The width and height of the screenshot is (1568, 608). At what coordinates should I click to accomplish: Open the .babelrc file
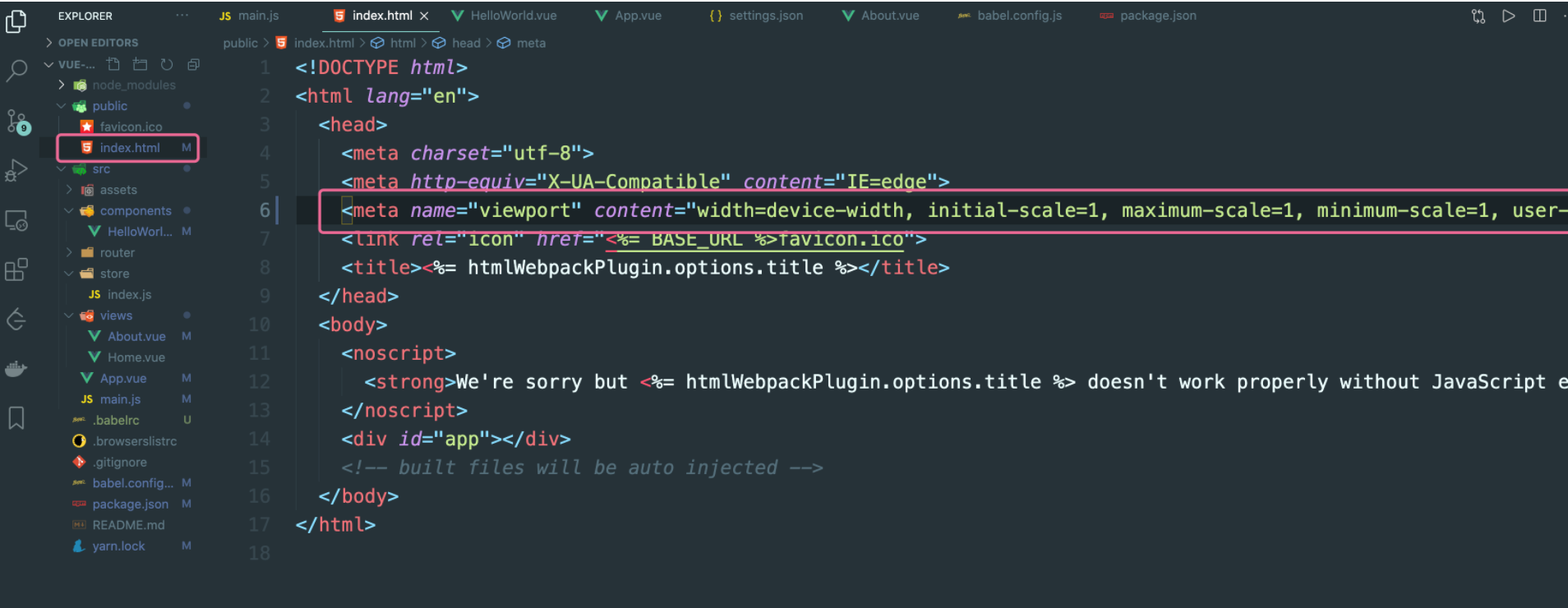pos(106,421)
